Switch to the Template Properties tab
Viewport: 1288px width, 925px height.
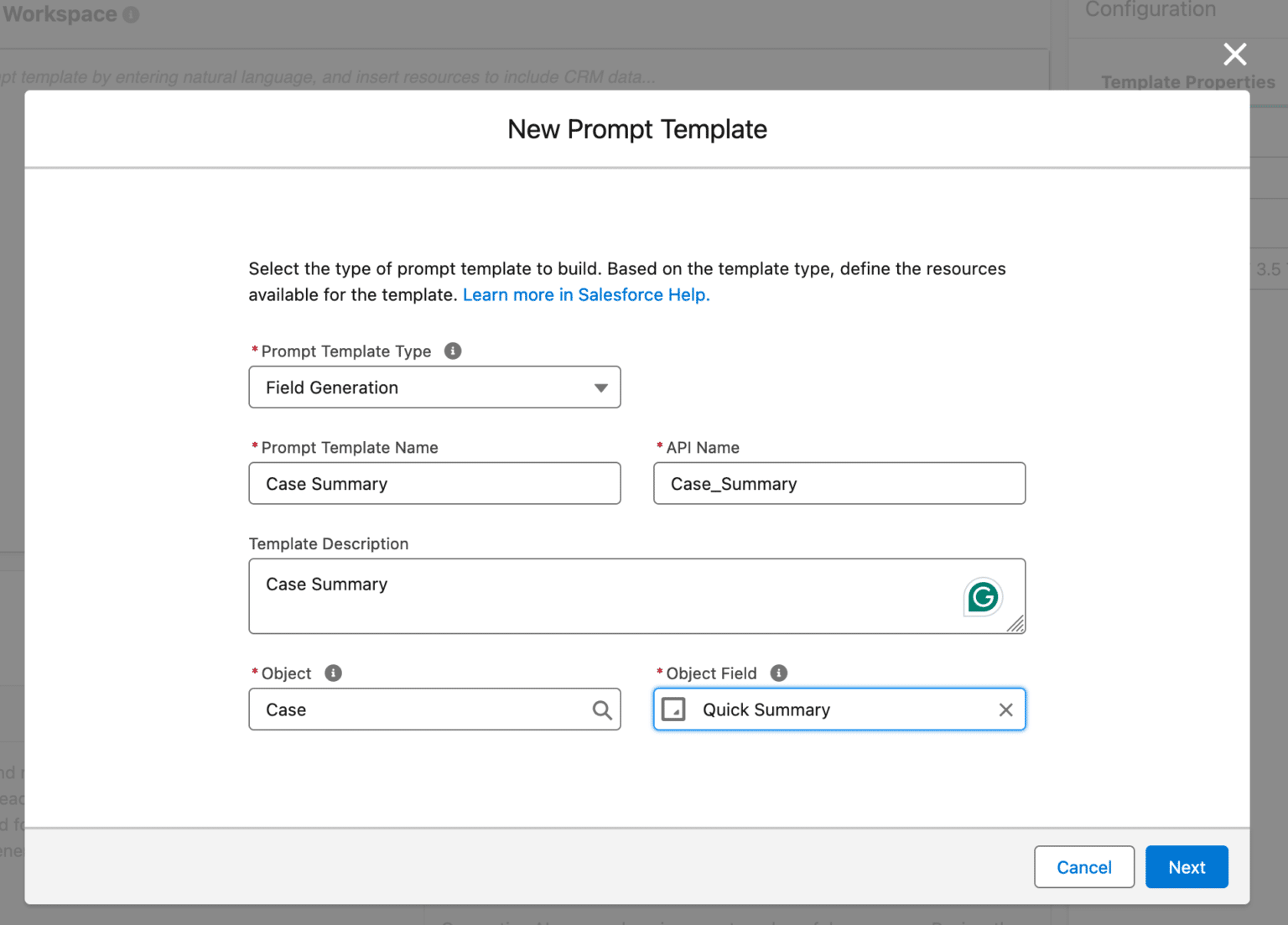pyautogui.click(x=1187, y=81)
